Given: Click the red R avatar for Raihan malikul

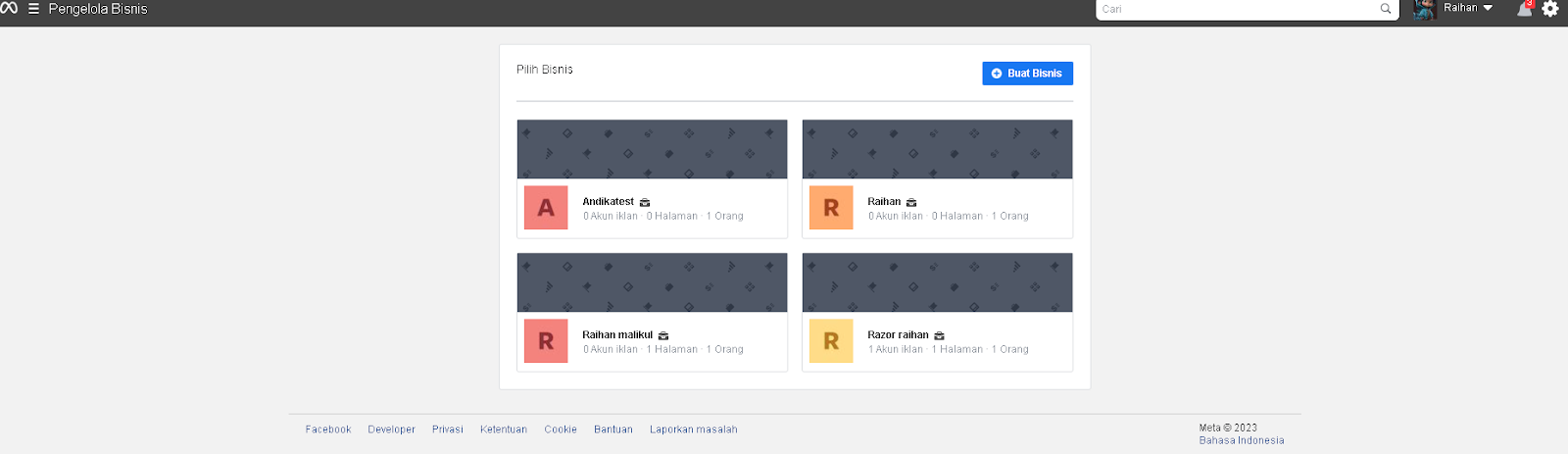Looking at the screenshot, I should click(546, 341).
